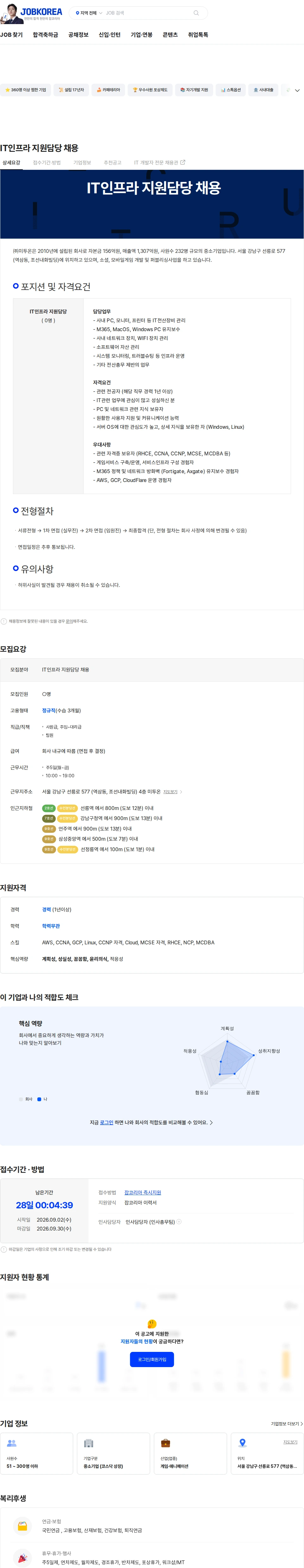The height and width of the screenshot is (1568, 304).
Task: Click the 카페테리아 benefit tag
Action: pyautogui.click(x=108, y=90)
